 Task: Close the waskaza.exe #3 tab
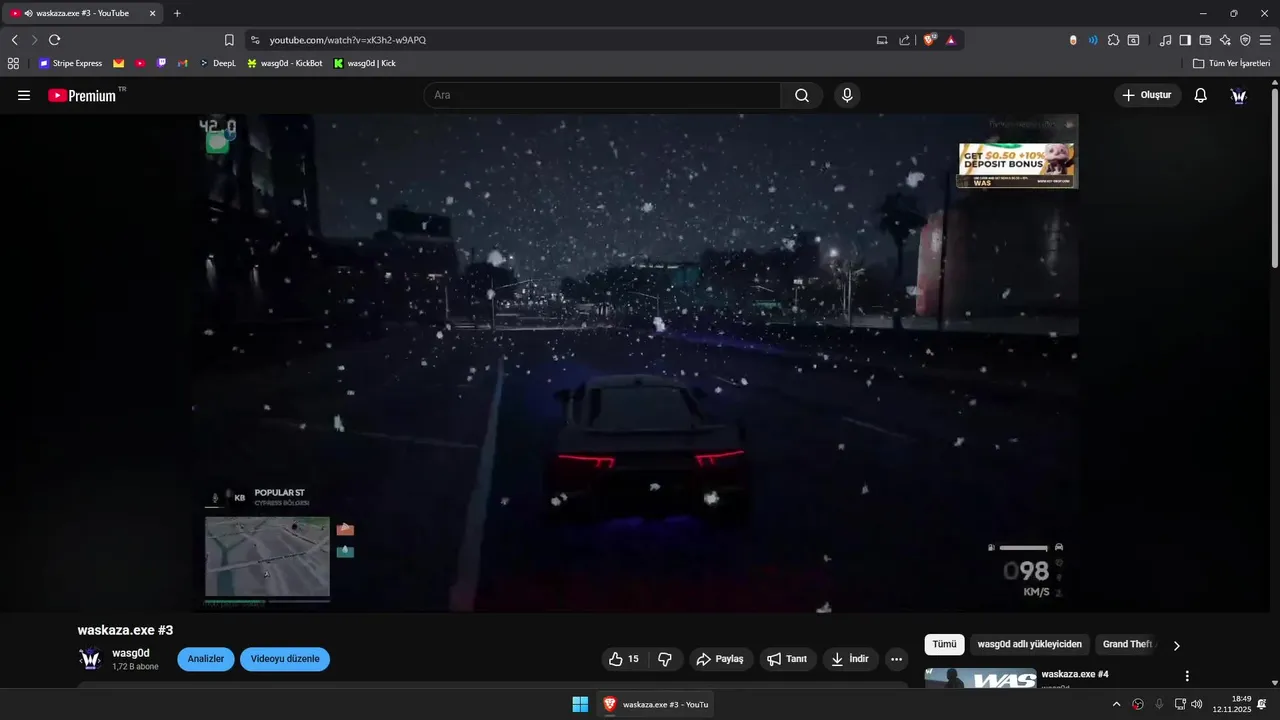click(152, 13)
